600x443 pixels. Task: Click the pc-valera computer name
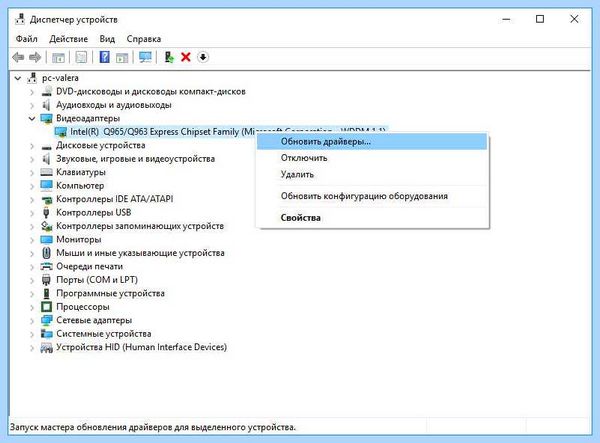pyautogui.click(x=60, y=78)
